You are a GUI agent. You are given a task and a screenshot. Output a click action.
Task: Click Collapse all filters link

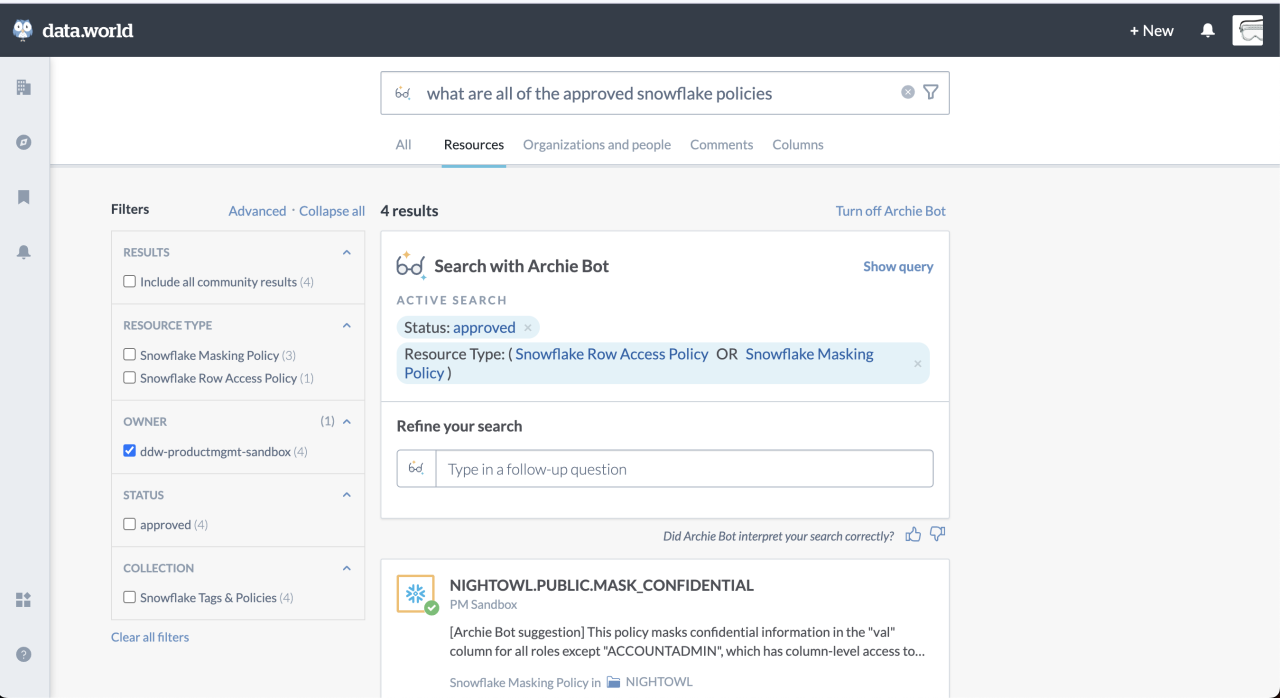(x=332, y=211)
